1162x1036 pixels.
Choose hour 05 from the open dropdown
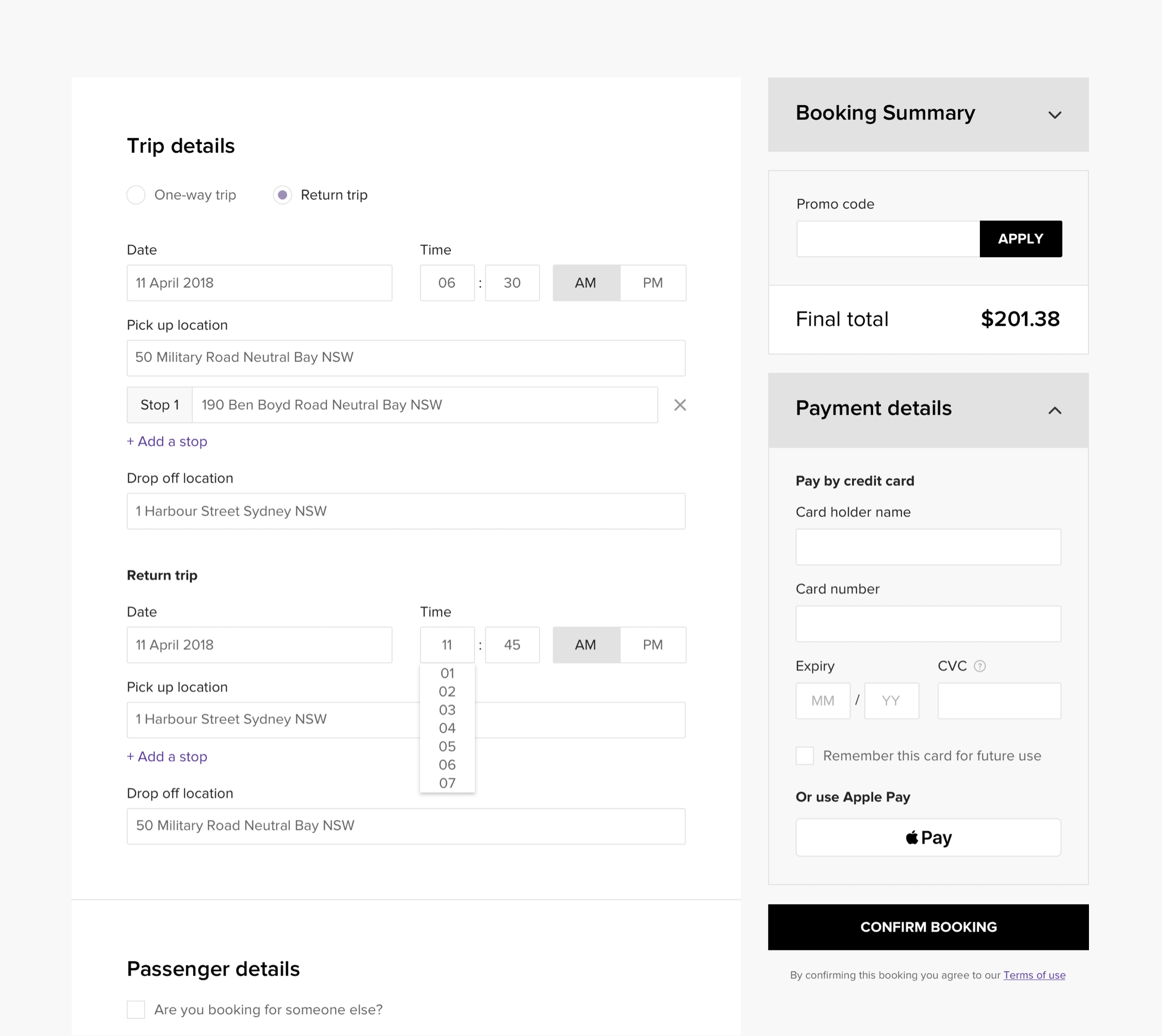(x=447, y=746)
